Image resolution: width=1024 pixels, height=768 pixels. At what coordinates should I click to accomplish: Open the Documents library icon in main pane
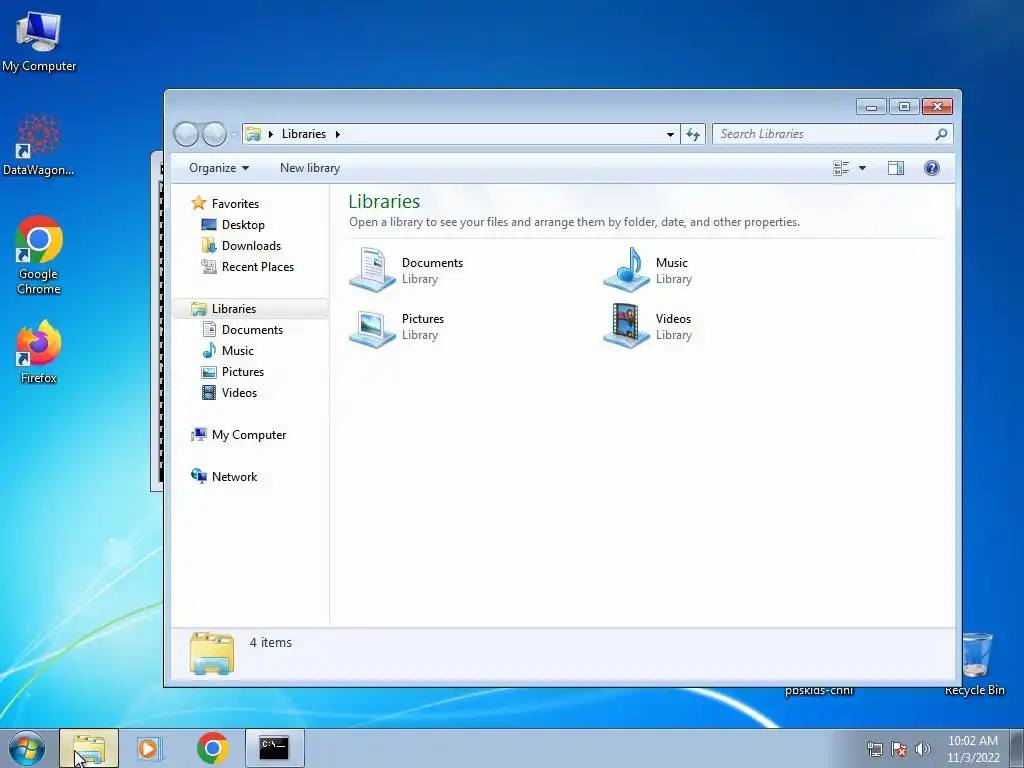(x=372, y=270)
